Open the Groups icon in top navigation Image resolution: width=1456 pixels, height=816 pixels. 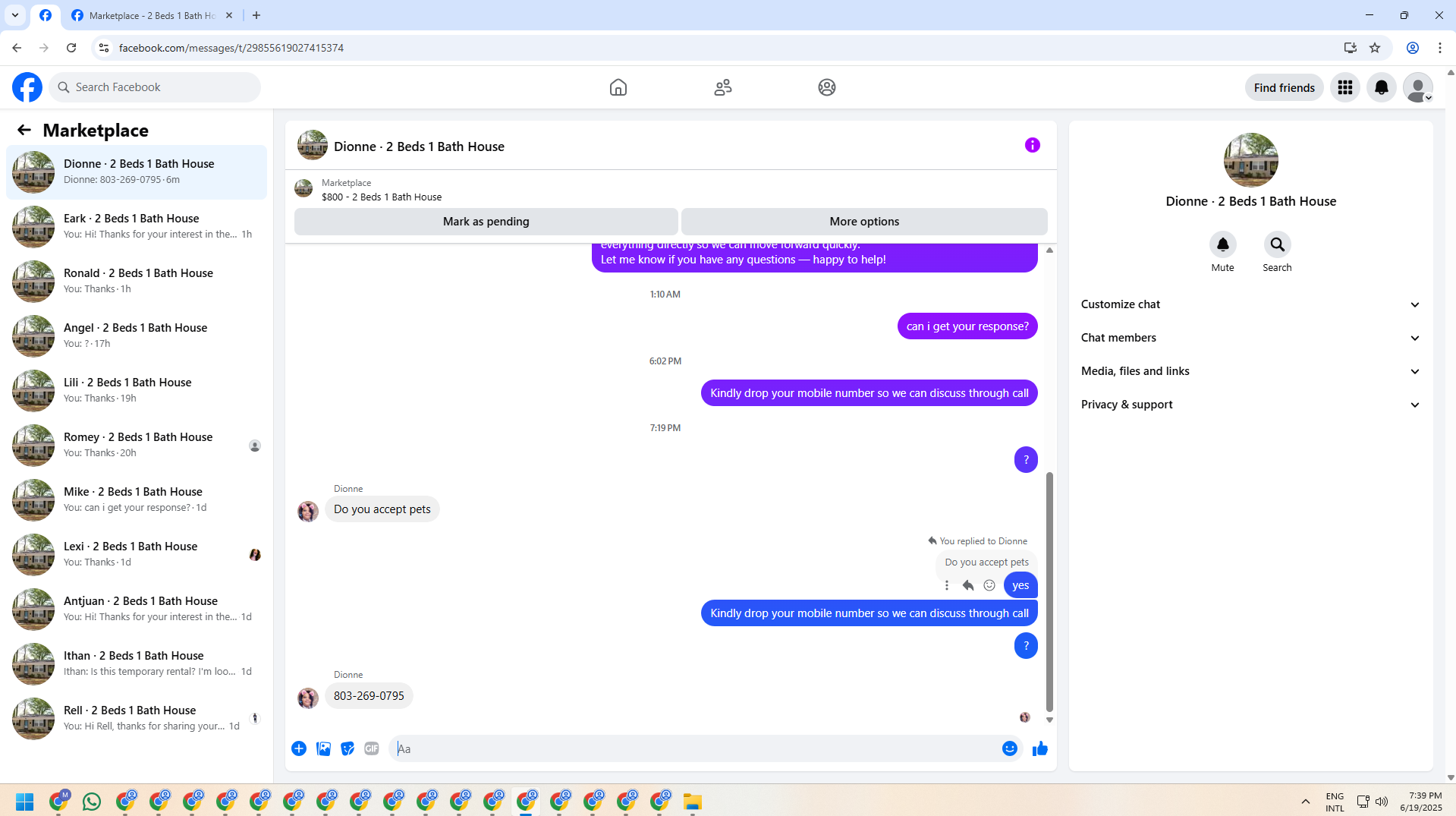pos(827,87)
